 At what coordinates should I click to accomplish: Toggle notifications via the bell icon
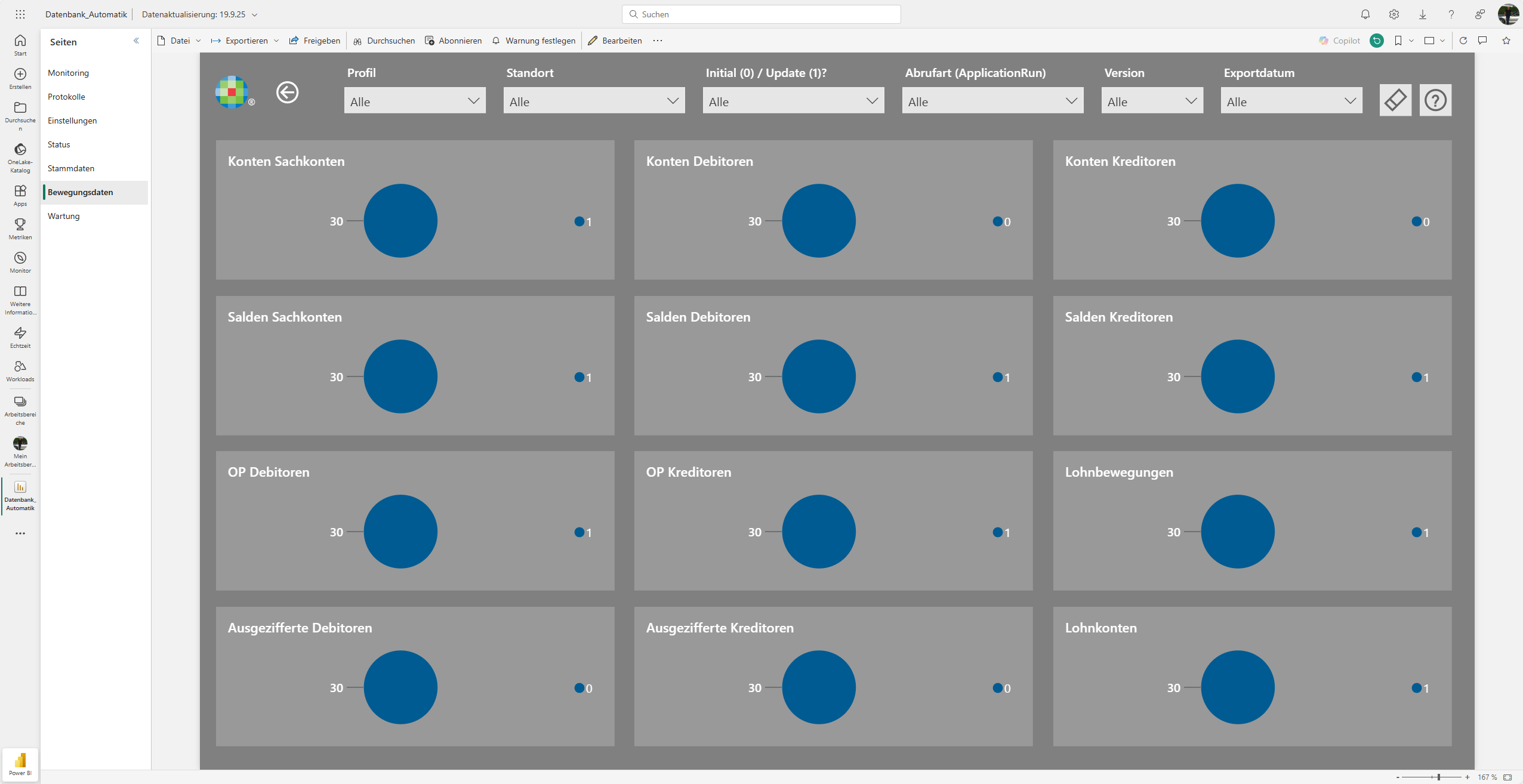pos(1365,14)
